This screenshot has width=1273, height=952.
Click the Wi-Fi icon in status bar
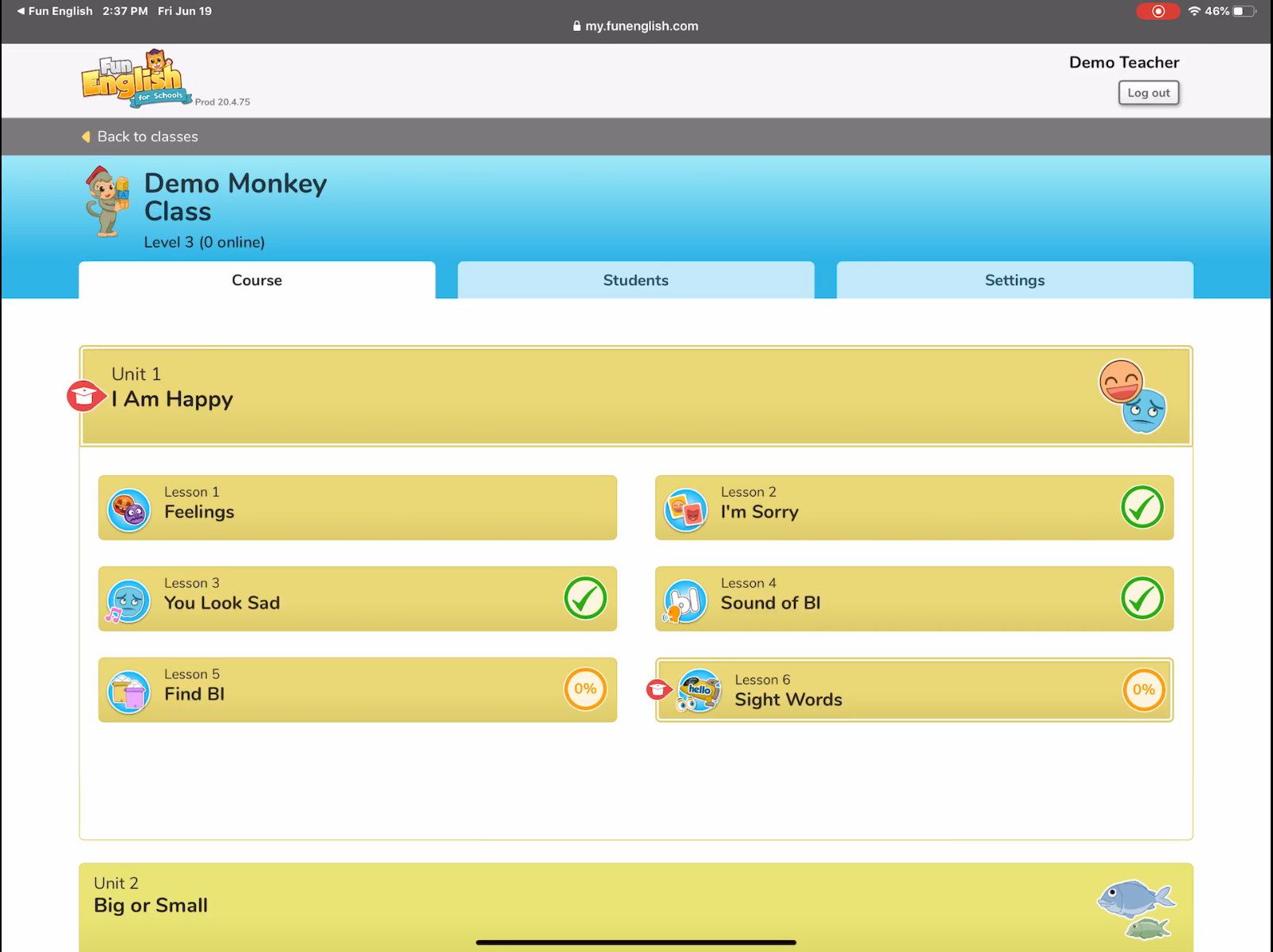1194,11
